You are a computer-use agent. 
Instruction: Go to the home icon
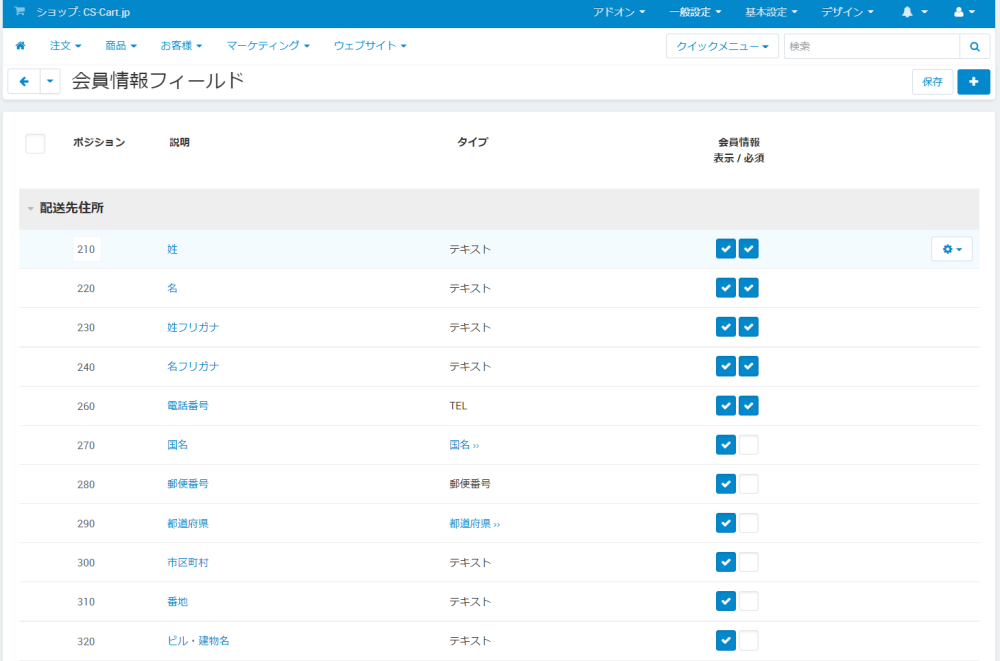click(x=20, y=46)
